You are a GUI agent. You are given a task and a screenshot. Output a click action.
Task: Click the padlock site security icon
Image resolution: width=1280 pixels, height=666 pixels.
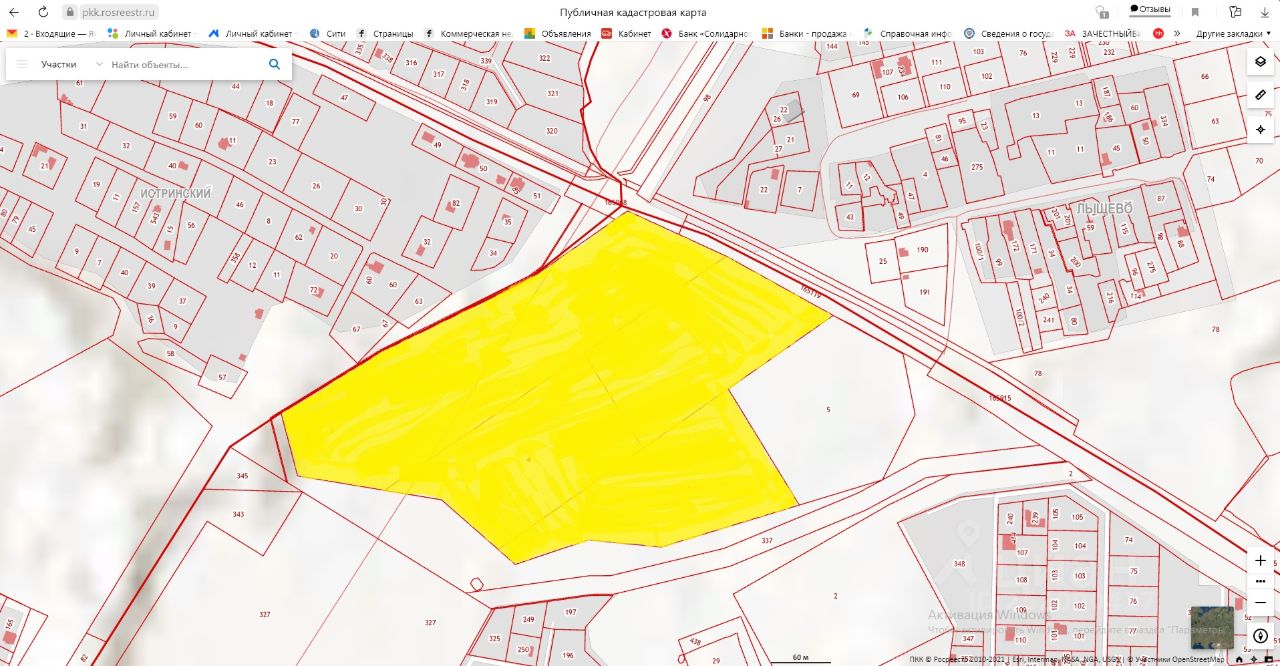point(70,12)
